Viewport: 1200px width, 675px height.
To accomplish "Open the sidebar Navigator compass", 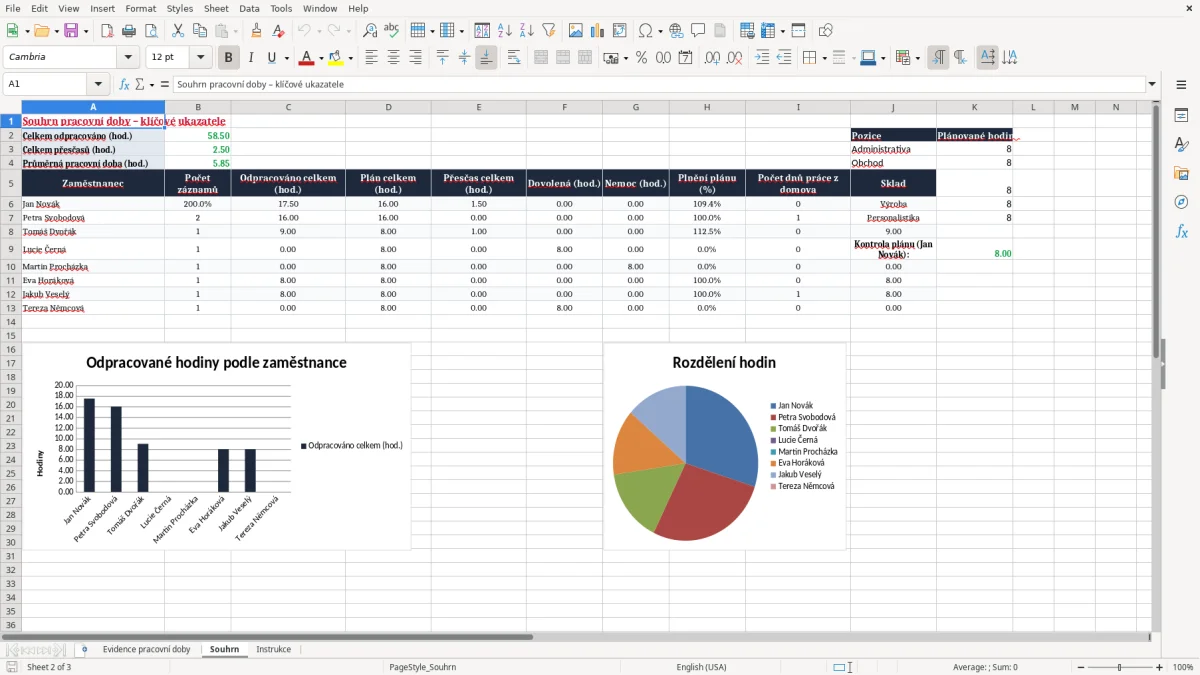I will [1181, 202].
